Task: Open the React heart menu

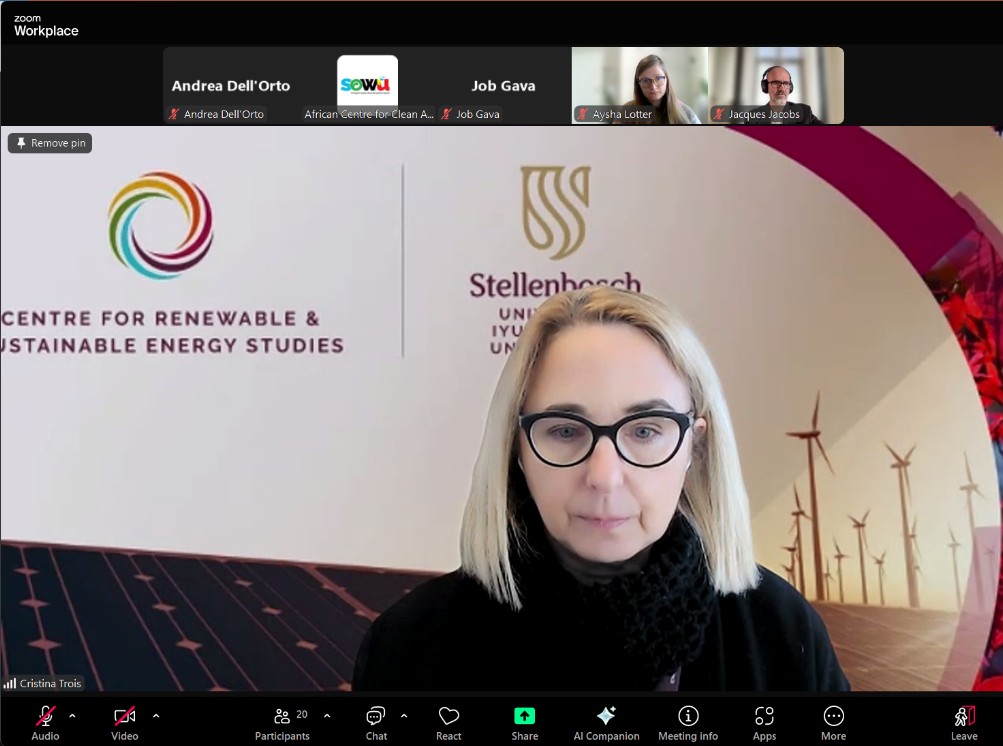Action: pyautogui.click(x=448, y=723)
